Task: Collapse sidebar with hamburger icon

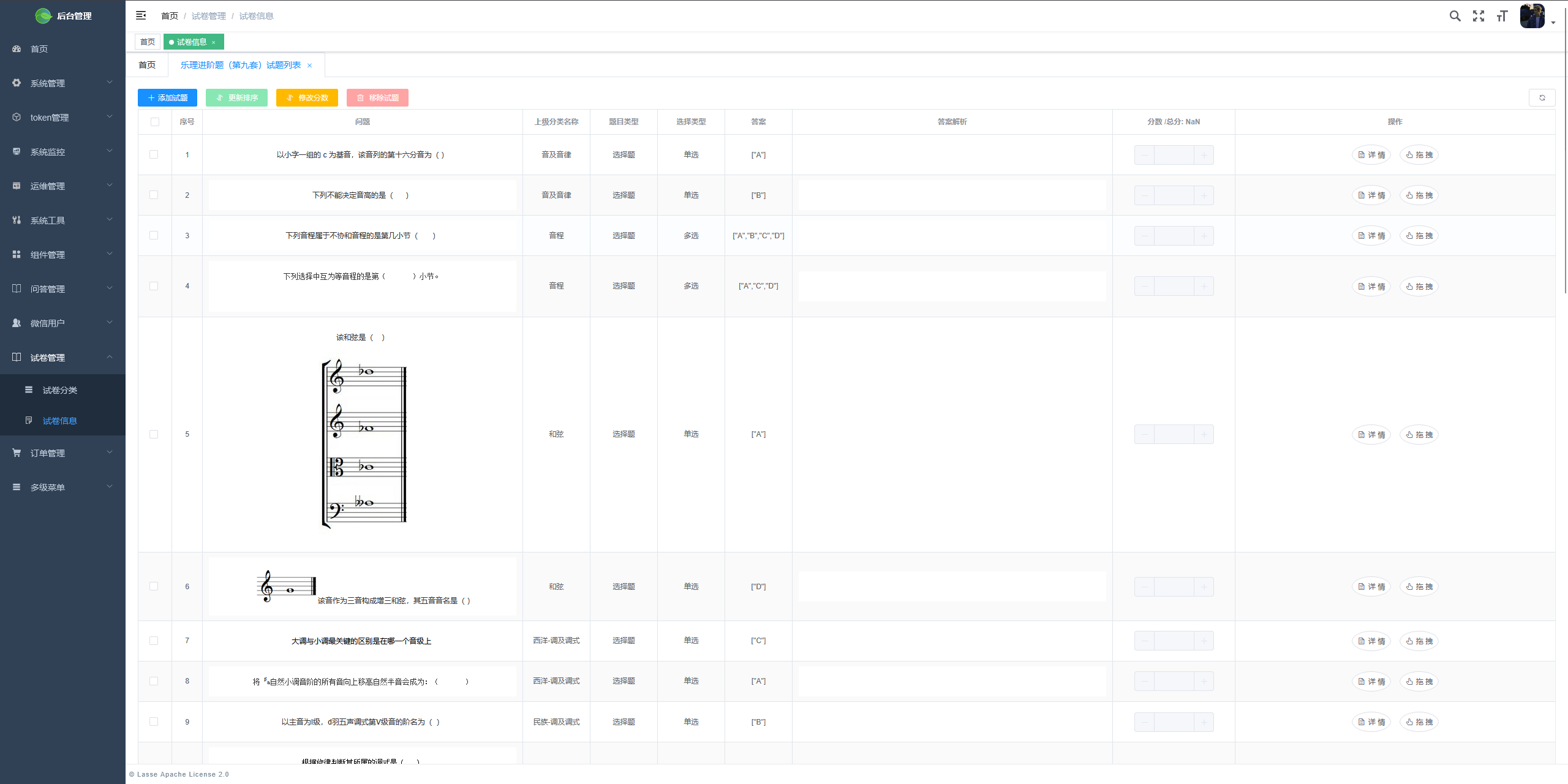Action: pos(141,15)
